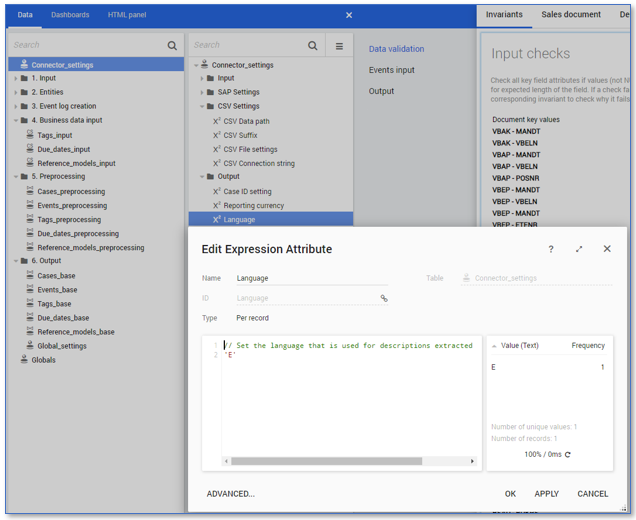
Task: Click the link icon next to ID field
Action: click(384, 298)
